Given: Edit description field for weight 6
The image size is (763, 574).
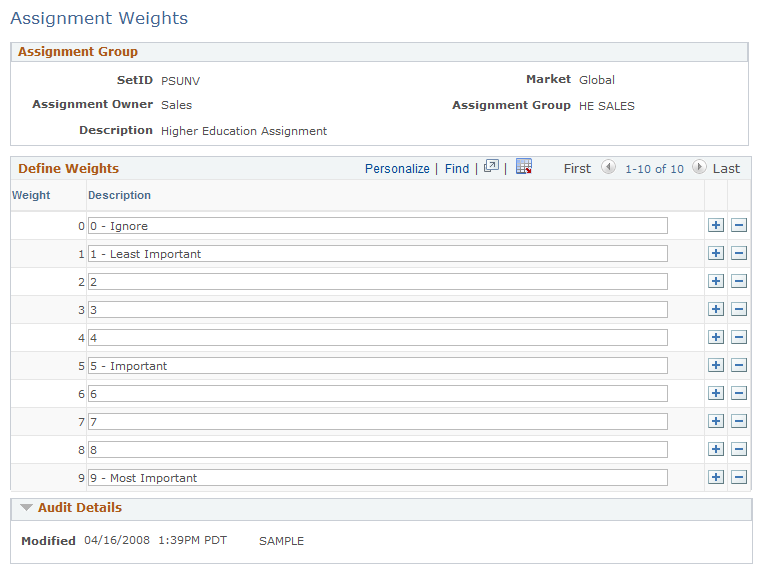Looking at the screenshot, I should (x=378, y=394).
